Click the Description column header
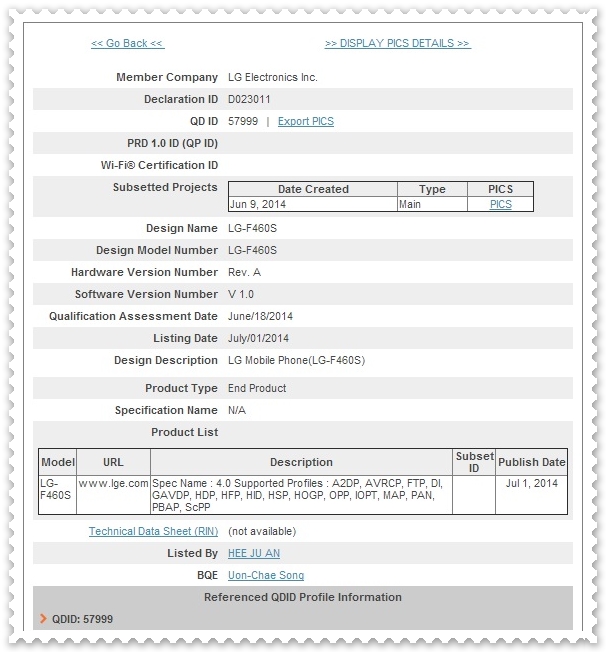 click(x=301, y=462)
